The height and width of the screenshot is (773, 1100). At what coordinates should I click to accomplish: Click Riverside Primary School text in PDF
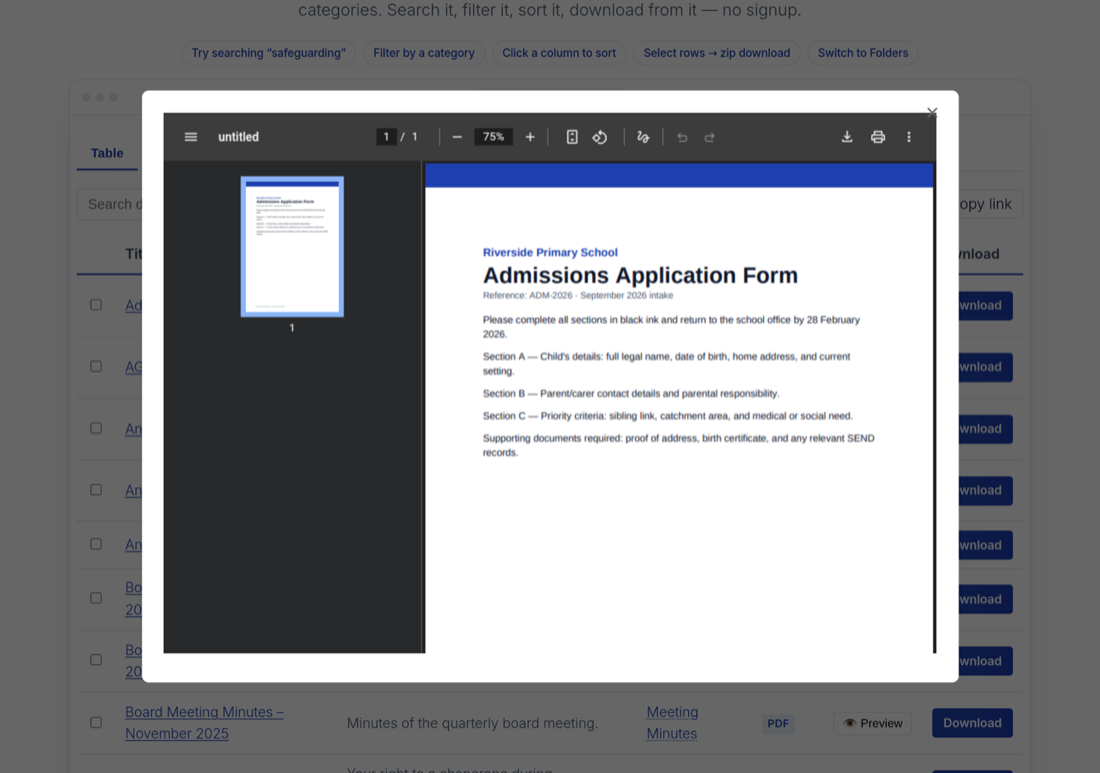550,253
